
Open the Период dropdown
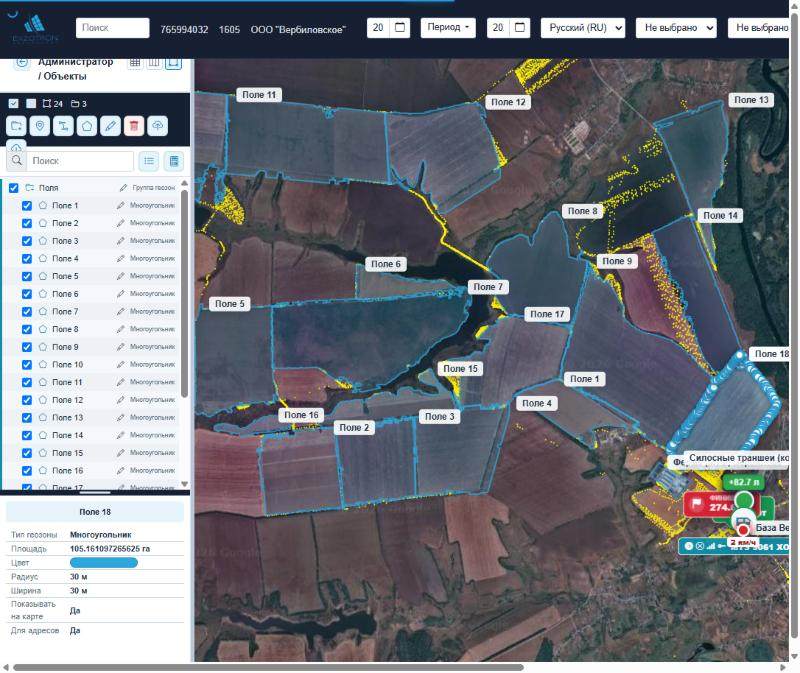(448, 28)
